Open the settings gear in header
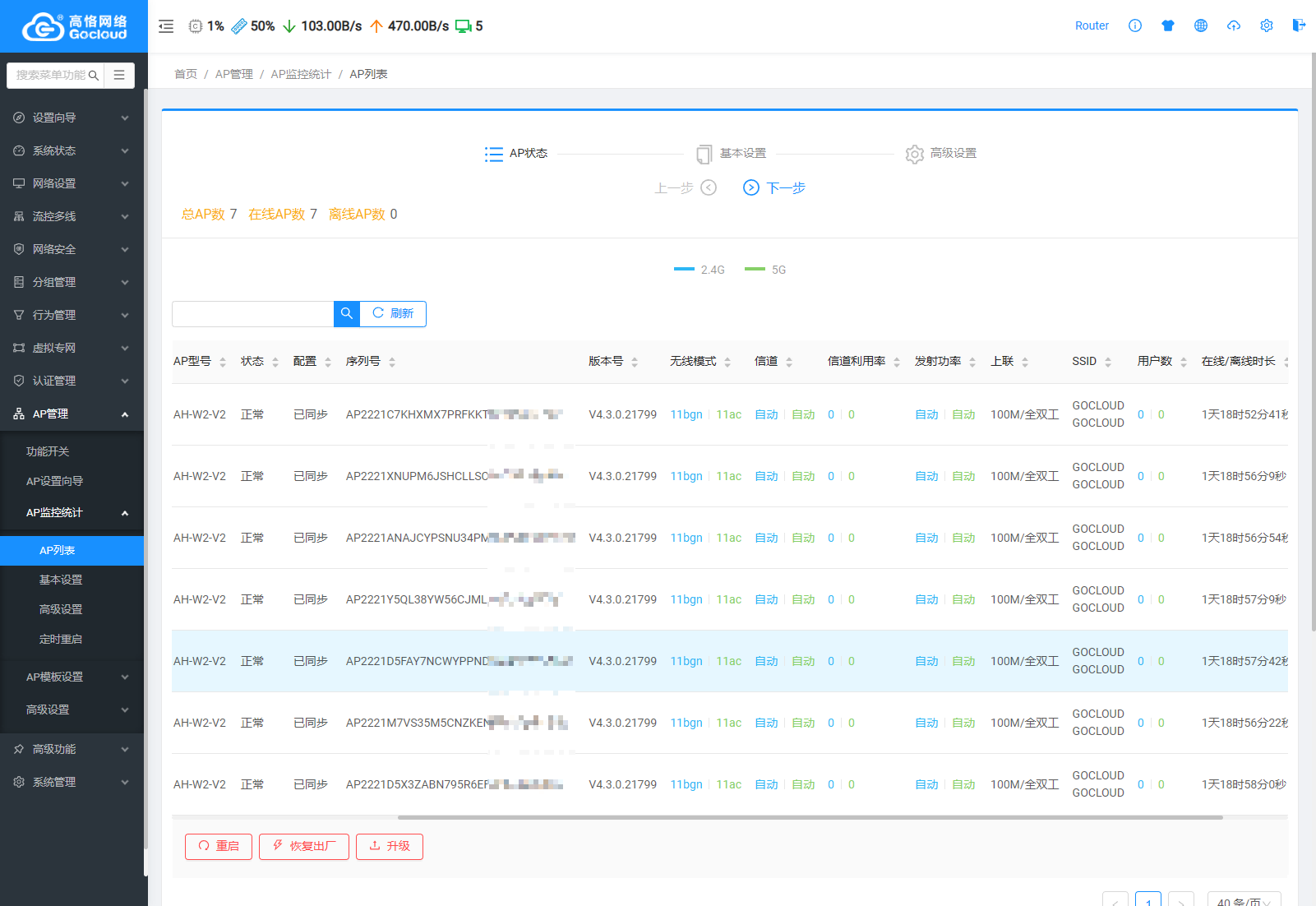 (x=1267, y=25)
